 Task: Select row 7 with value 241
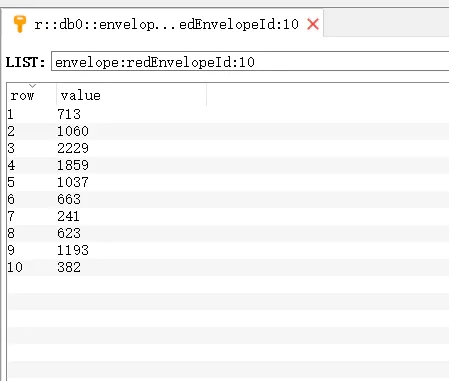pos(228,216)
